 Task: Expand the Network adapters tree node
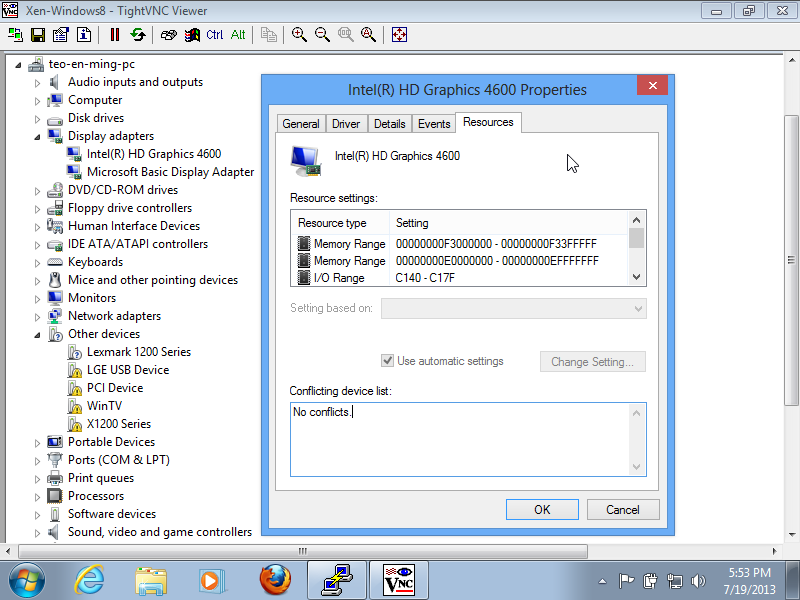tap(38, 316)
